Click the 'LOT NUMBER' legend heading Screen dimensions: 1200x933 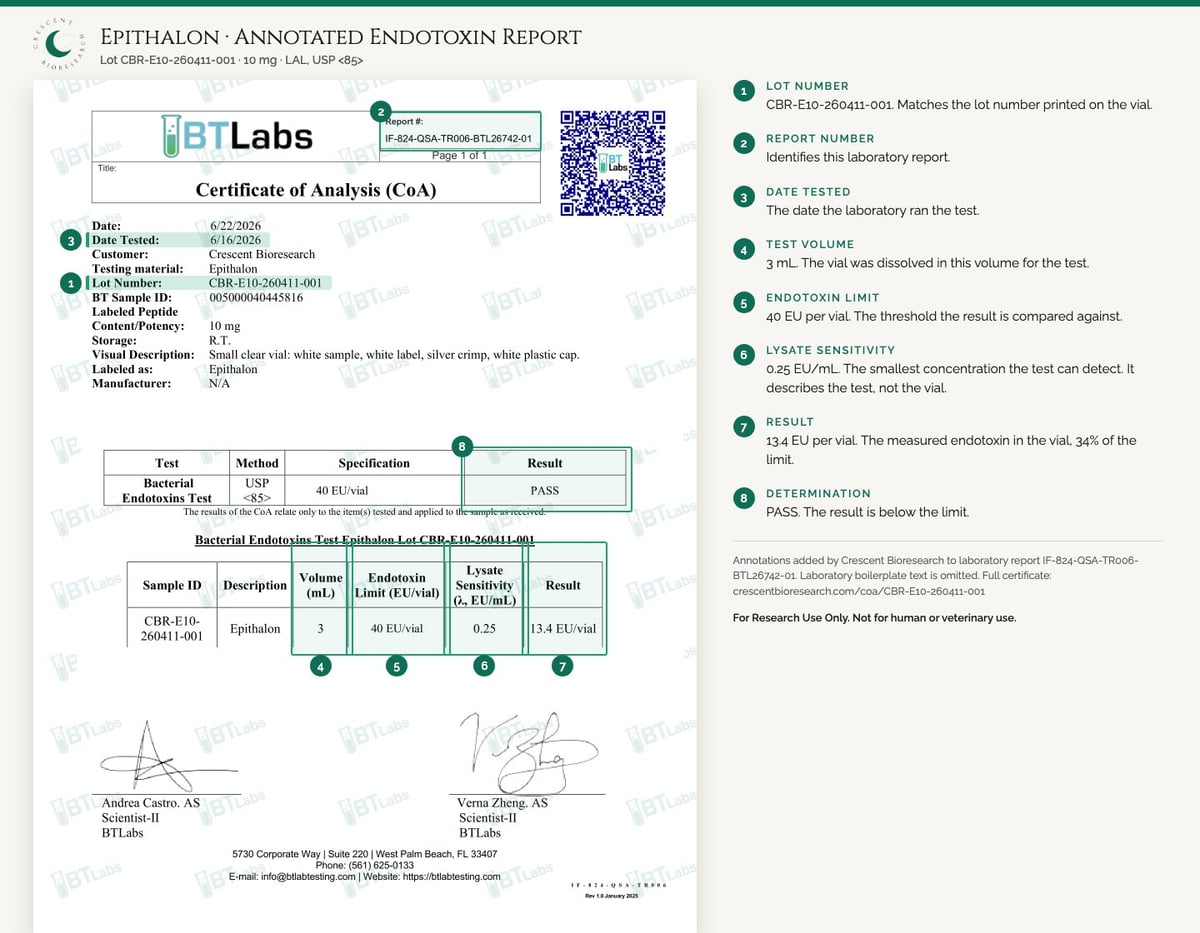click(x=807, y=86)
